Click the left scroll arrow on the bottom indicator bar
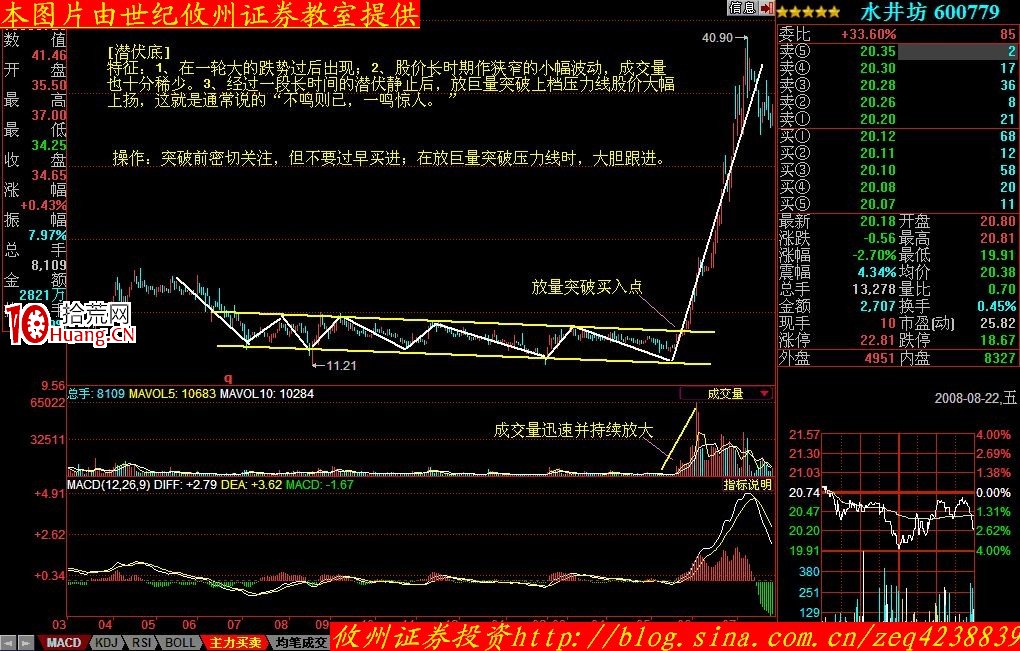The image size is (1020, 651). 8,643
